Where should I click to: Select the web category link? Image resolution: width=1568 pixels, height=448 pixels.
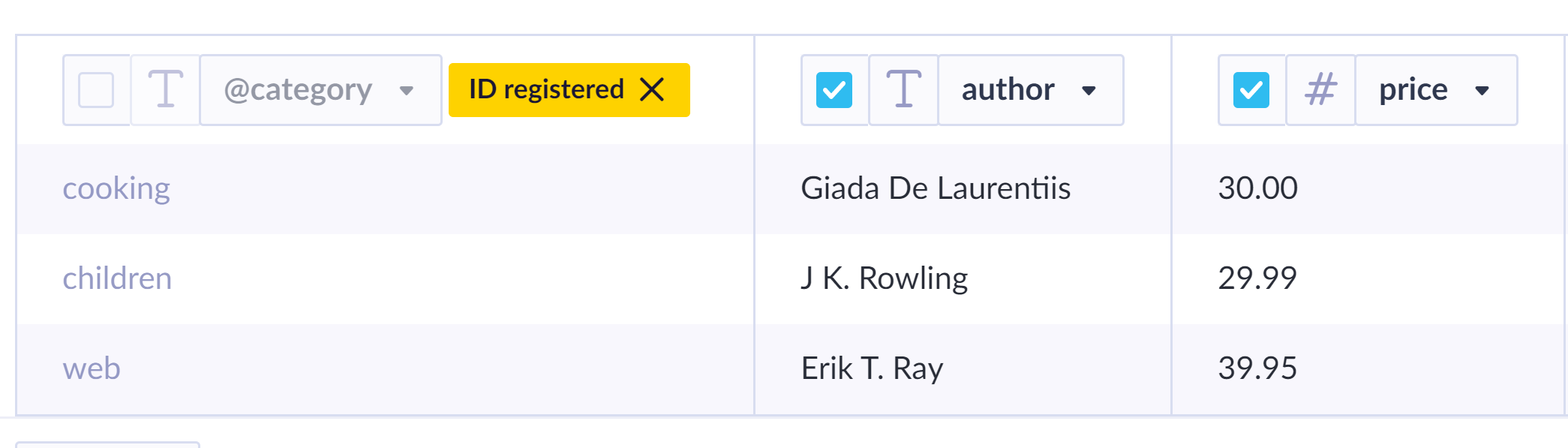tap(93, 368)
